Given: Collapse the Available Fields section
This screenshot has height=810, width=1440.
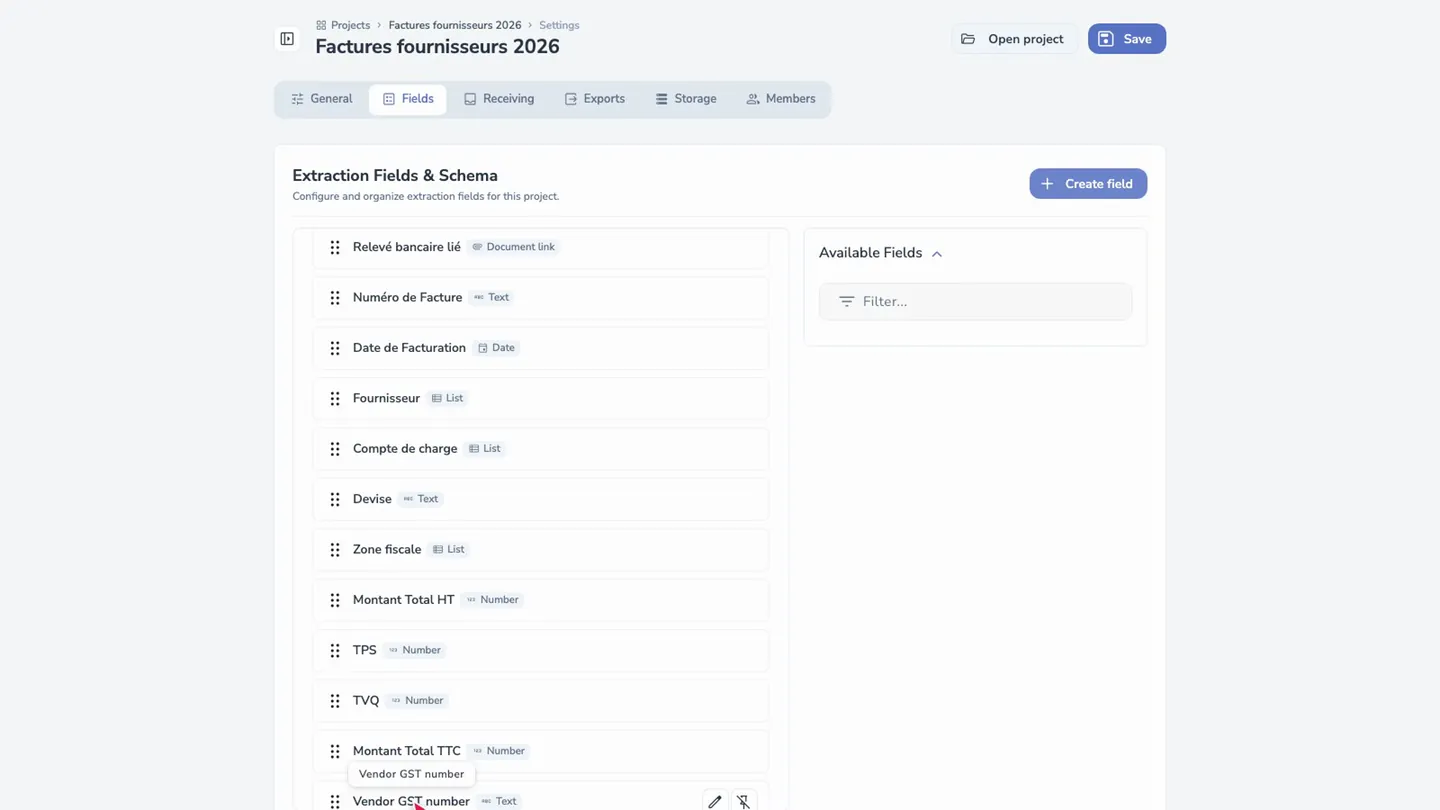Looking at the screenshot, I should click(937, 254).
